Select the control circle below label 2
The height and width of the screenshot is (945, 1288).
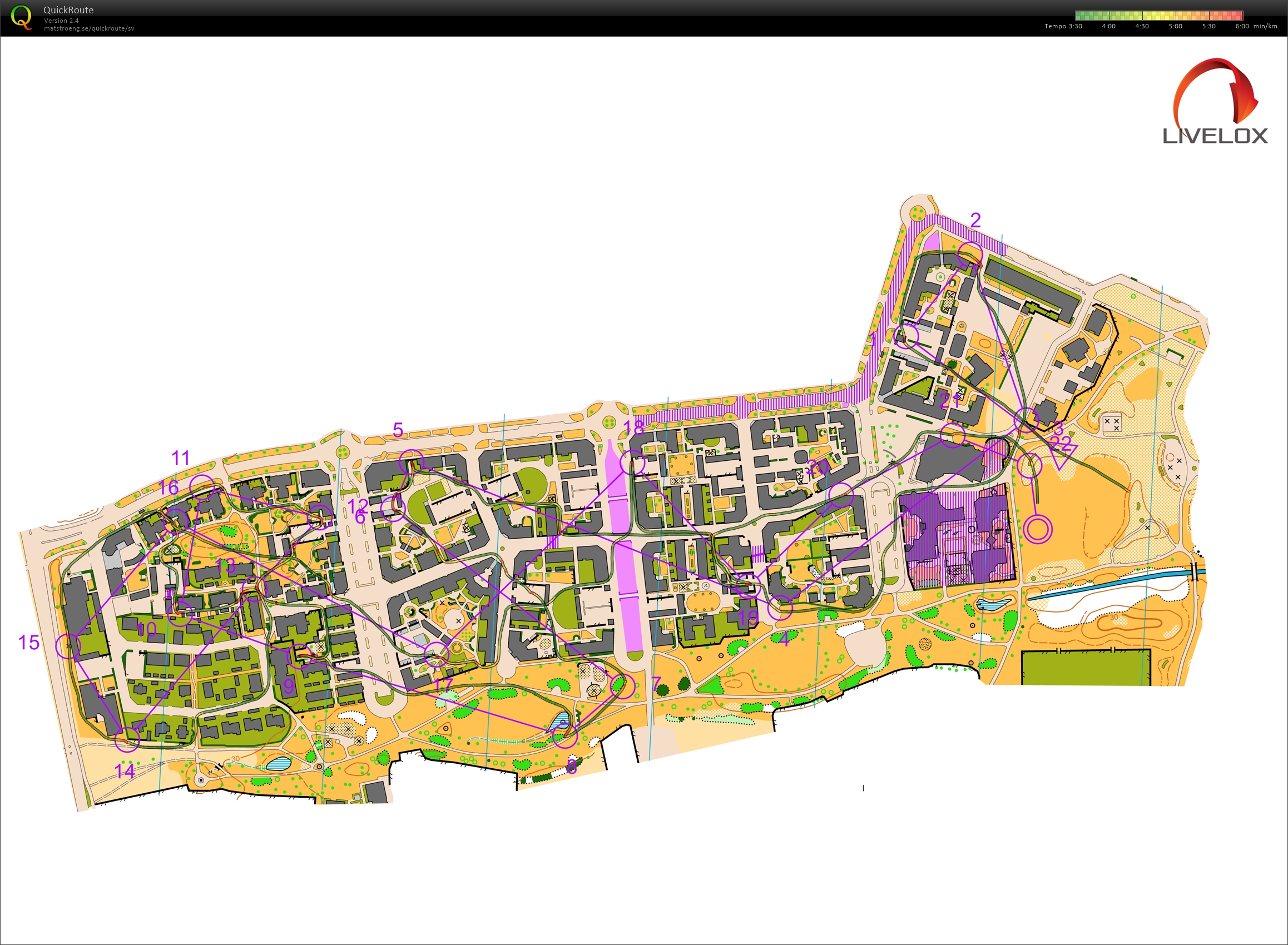[970, 255]
